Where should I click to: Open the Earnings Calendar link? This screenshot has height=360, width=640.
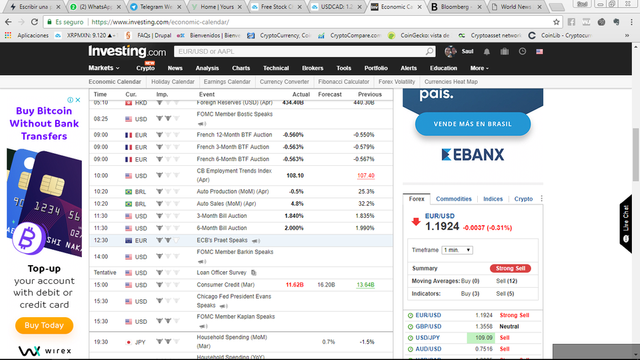[227, 82]
